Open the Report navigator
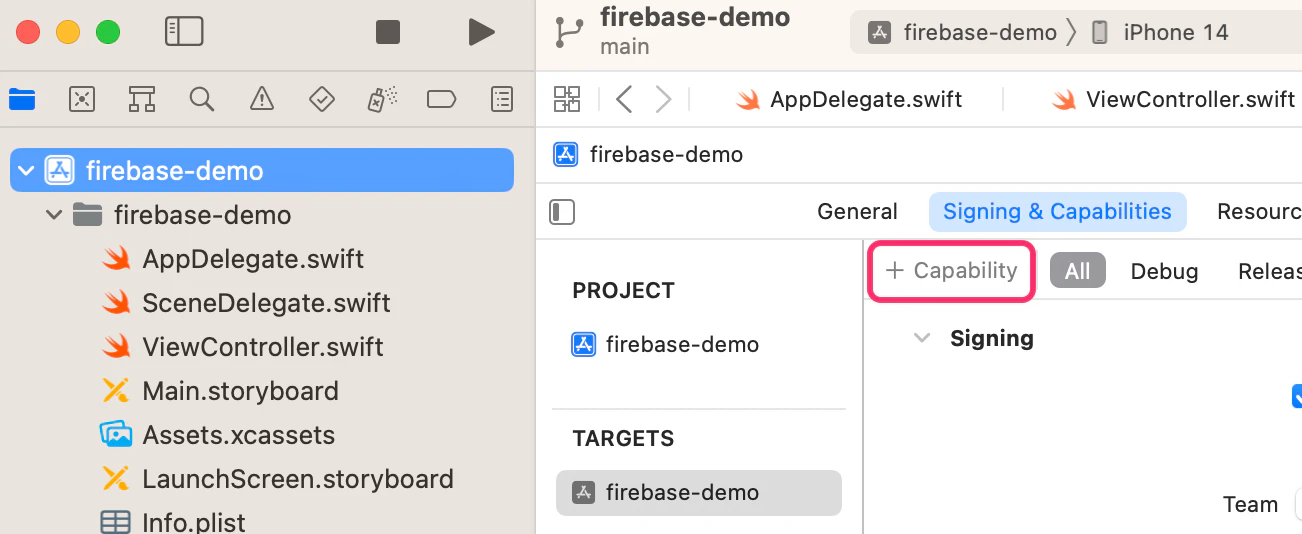The height and width of the screenshot is (534, 1302). [x=502, y=99]
